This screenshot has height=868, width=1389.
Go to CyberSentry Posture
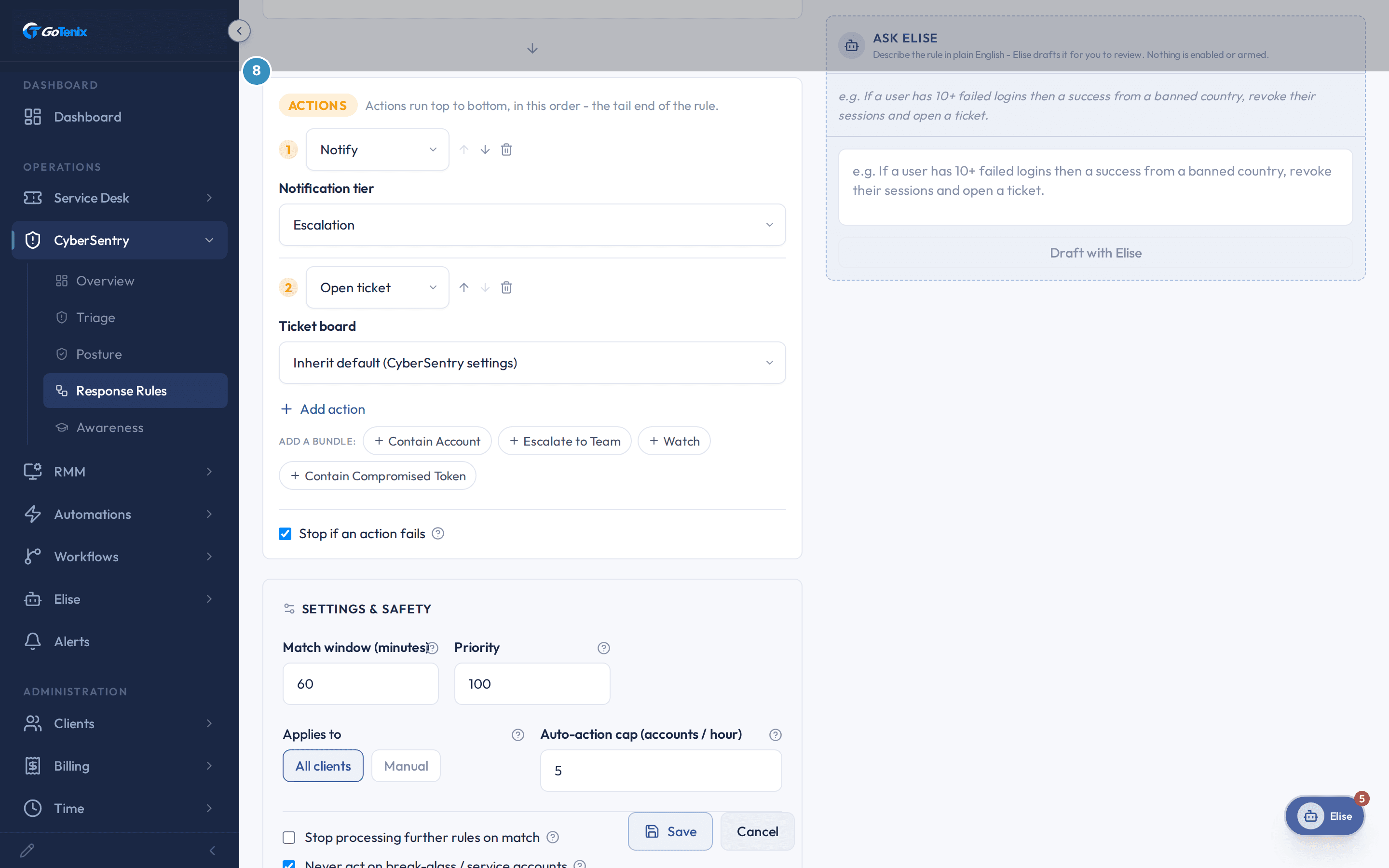(136, 354)
